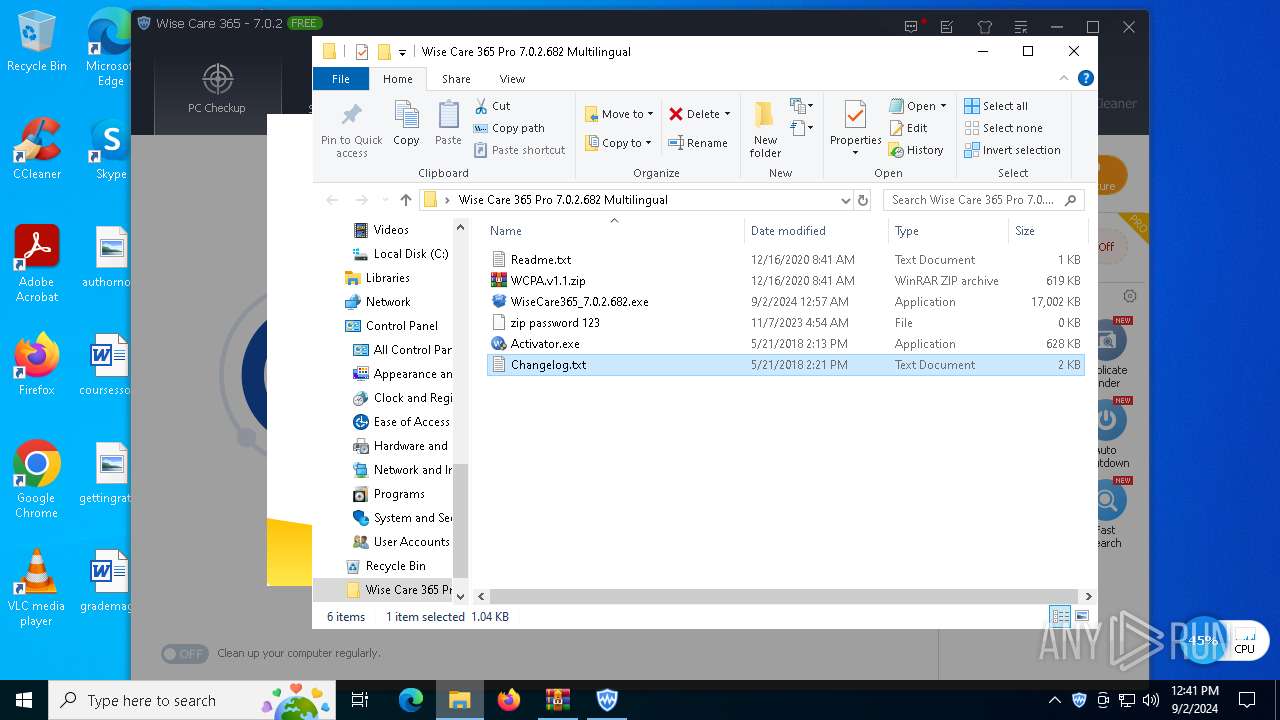Switch to the Home ribbon tab
Image resolution: width=1280 pixels, height=720 pixels.
[397, 79]
